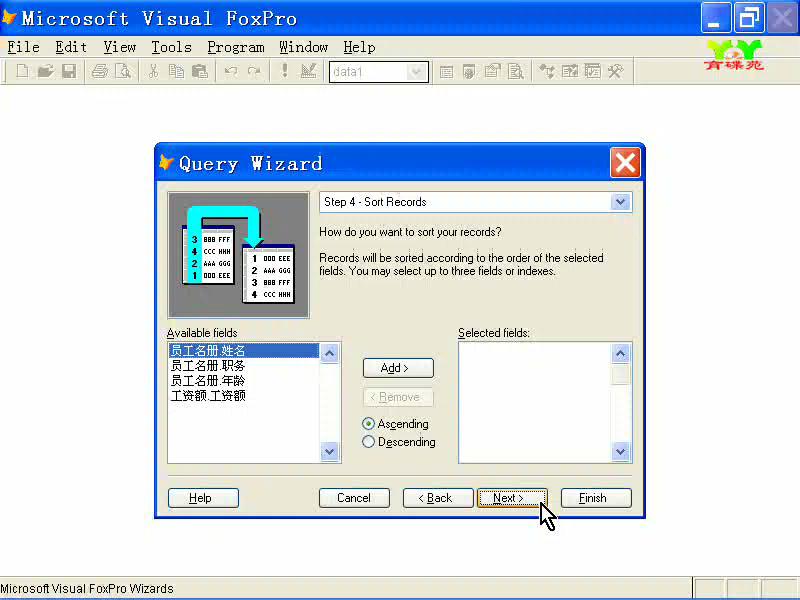Click the Open folder toolbar icon

click(45, 71)
